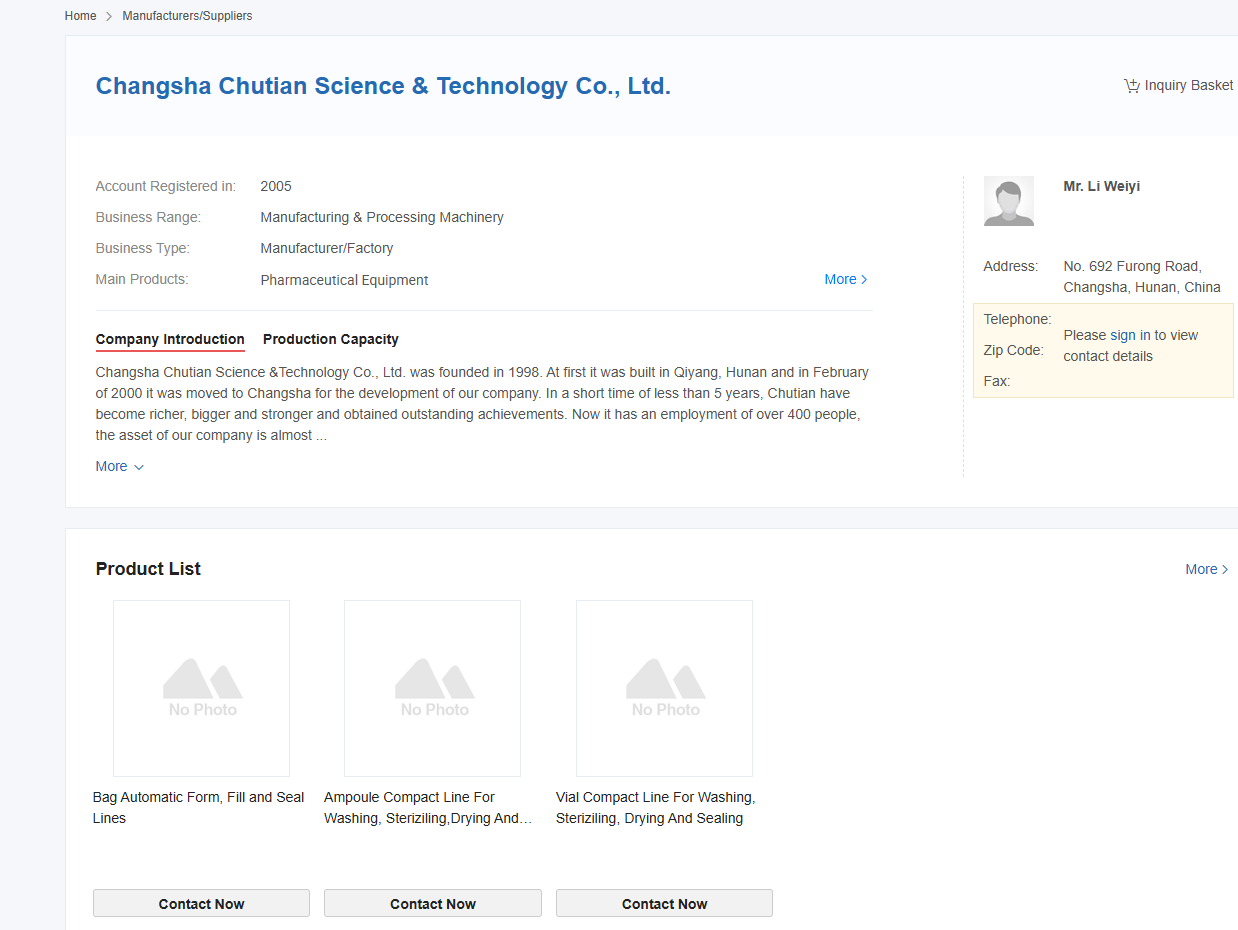The image size is (1238, 930).
Task: Click the breadcrumb arrow separator after Home
Action: click(109, 17)
